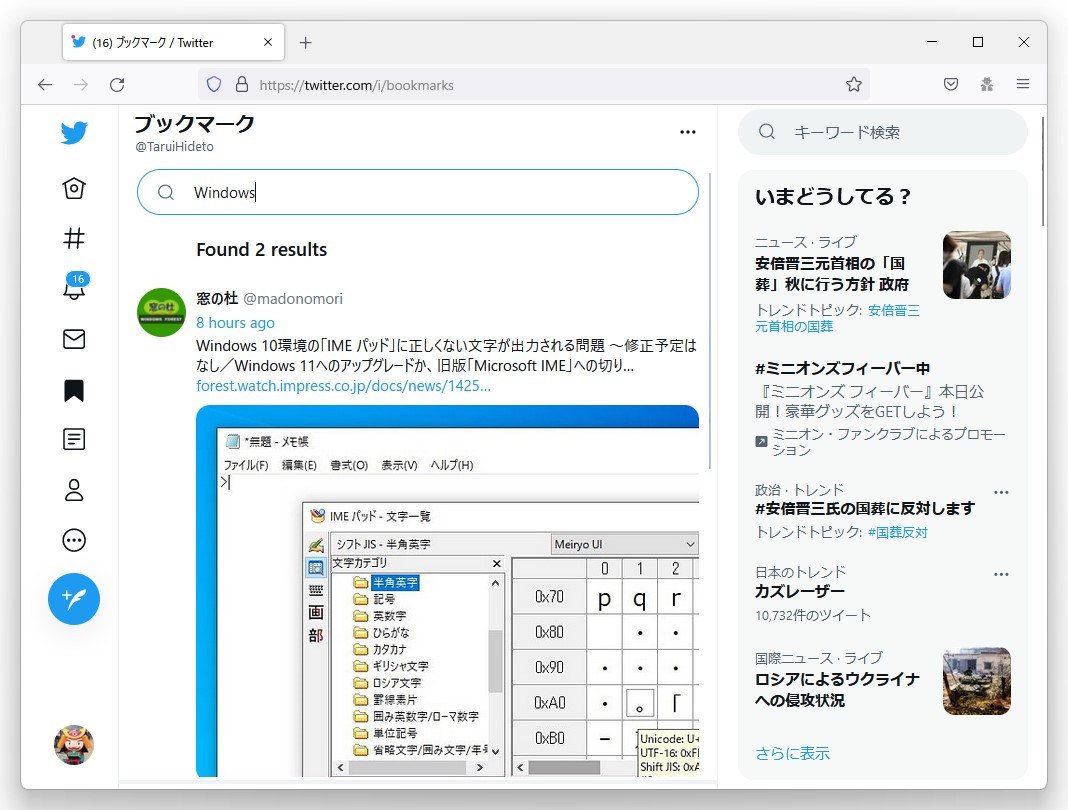
Task: Open Direct Messages via the envelope icon
Action: [x=74, y=339]
